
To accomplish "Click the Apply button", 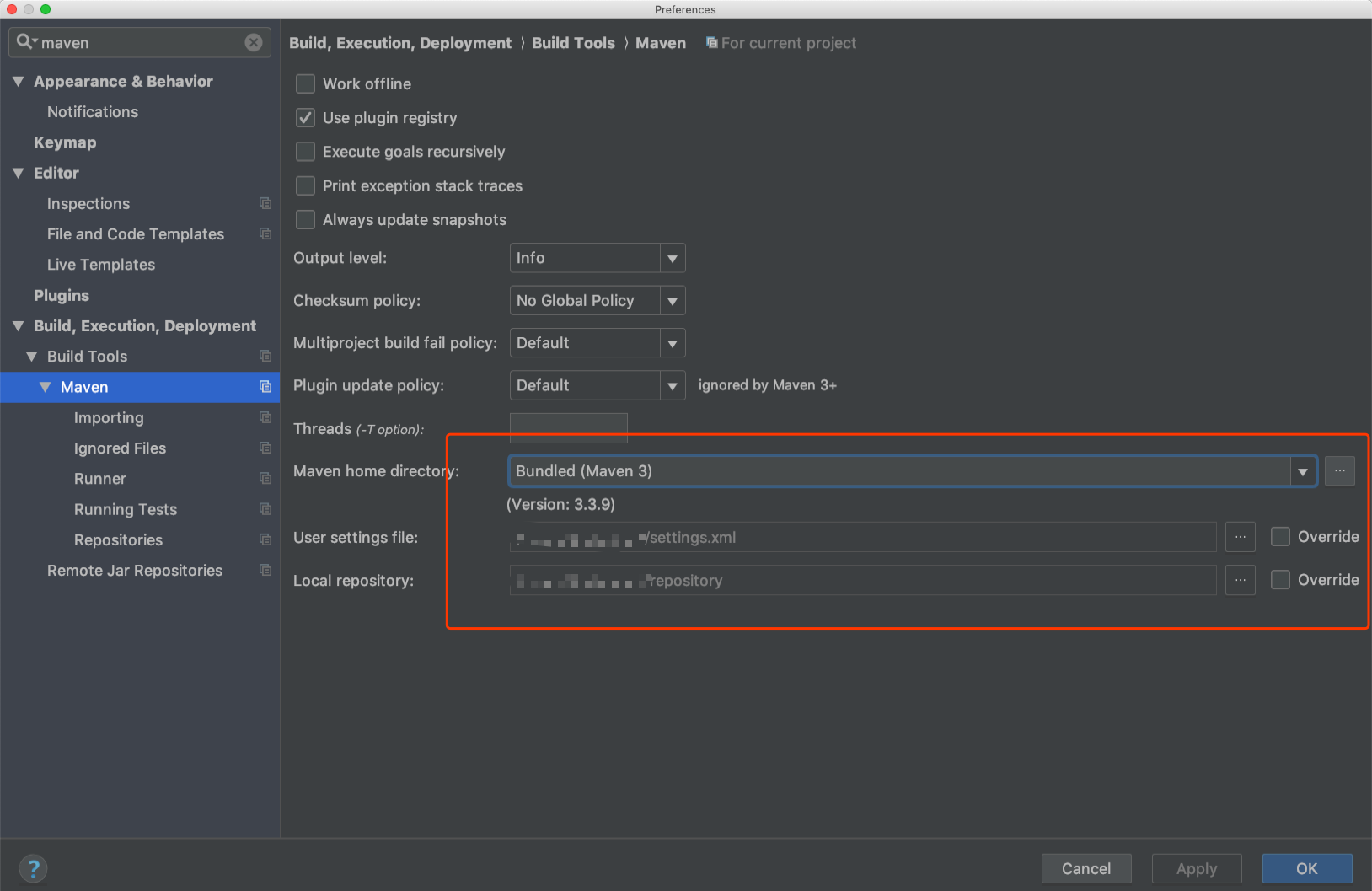I will click(x=1197, y=868).
